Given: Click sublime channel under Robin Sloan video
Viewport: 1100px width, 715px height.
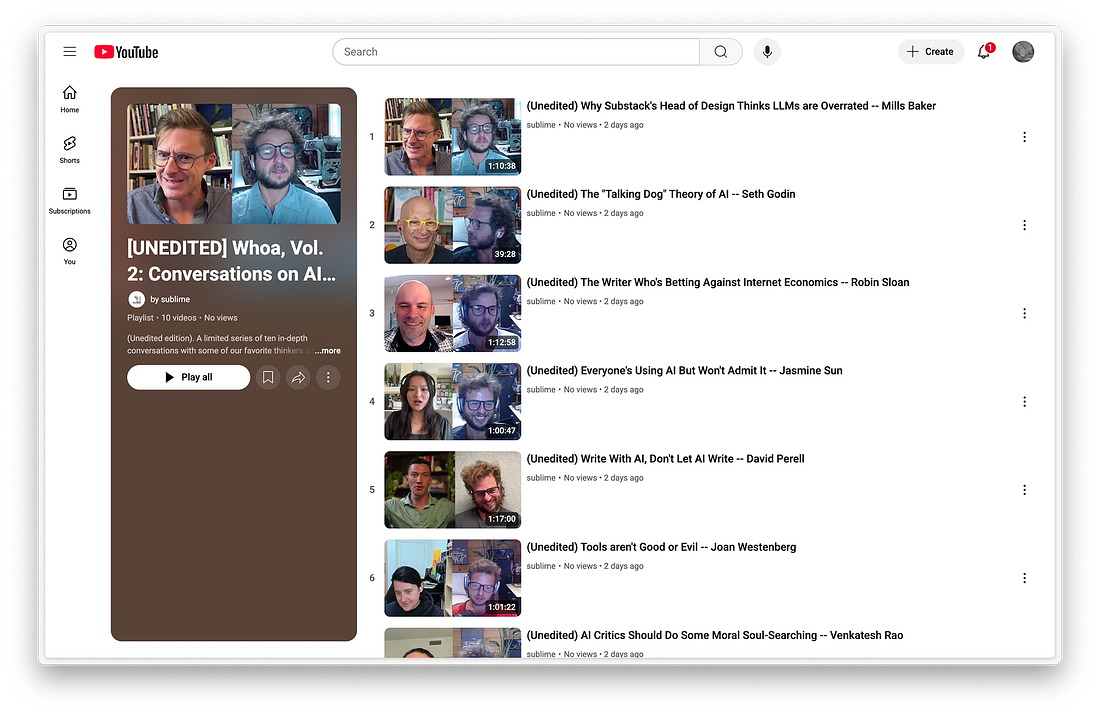Looking at the screenshot, I should (x=541, y=302).
